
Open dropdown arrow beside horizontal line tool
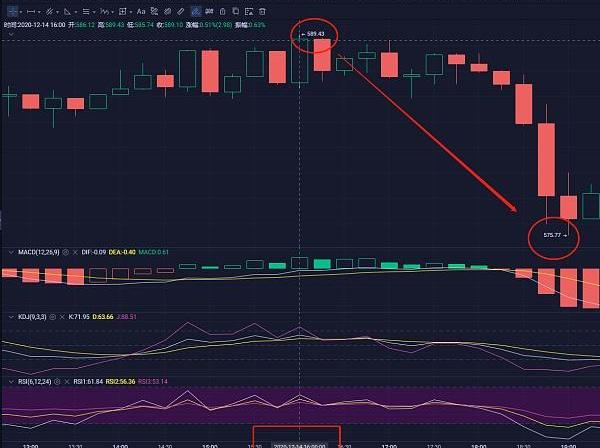(21, 12)
